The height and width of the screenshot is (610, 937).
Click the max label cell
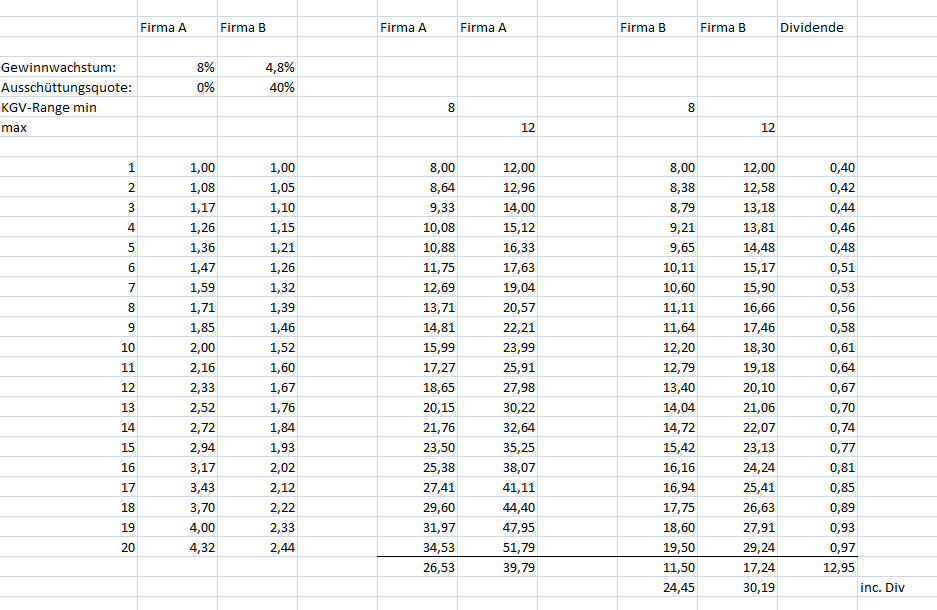click(x=69, y=127)
